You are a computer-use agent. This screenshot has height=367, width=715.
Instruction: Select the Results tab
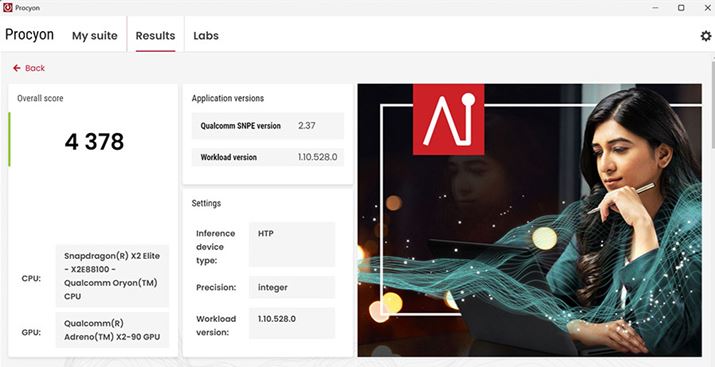click(155, 36)
